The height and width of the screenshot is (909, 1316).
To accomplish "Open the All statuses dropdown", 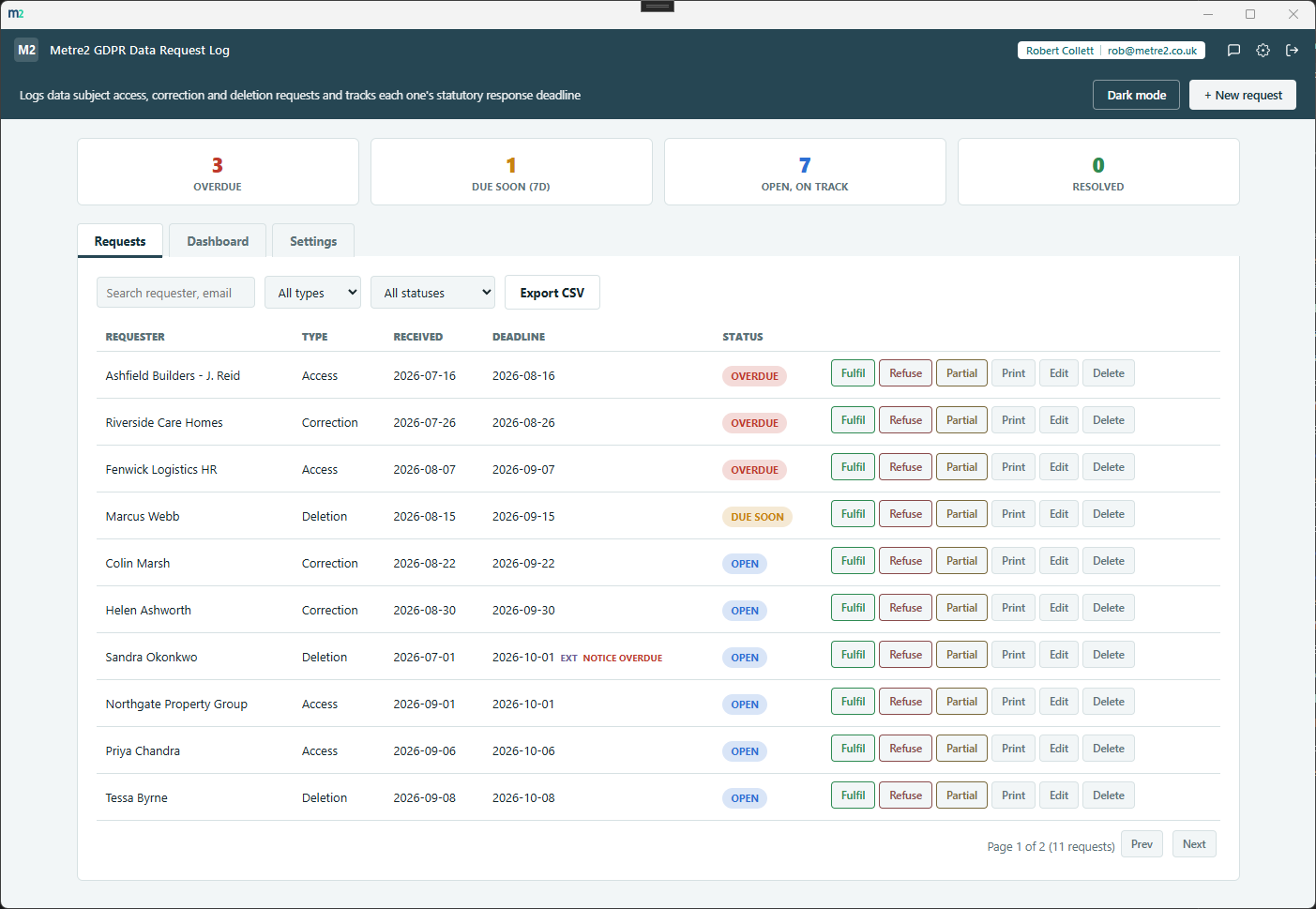I will pos(432,293).
